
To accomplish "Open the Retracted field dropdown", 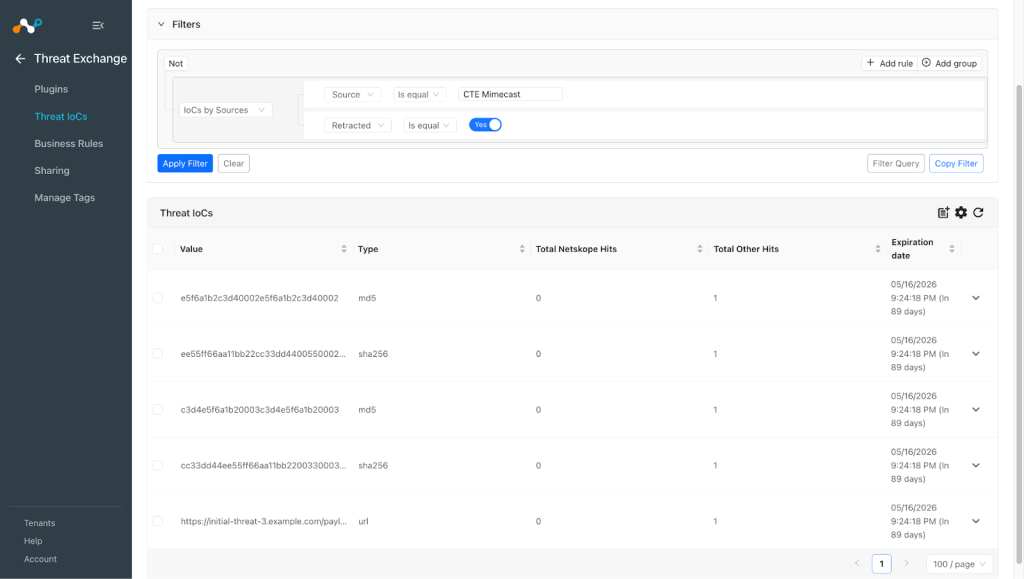I will point(358,125).
